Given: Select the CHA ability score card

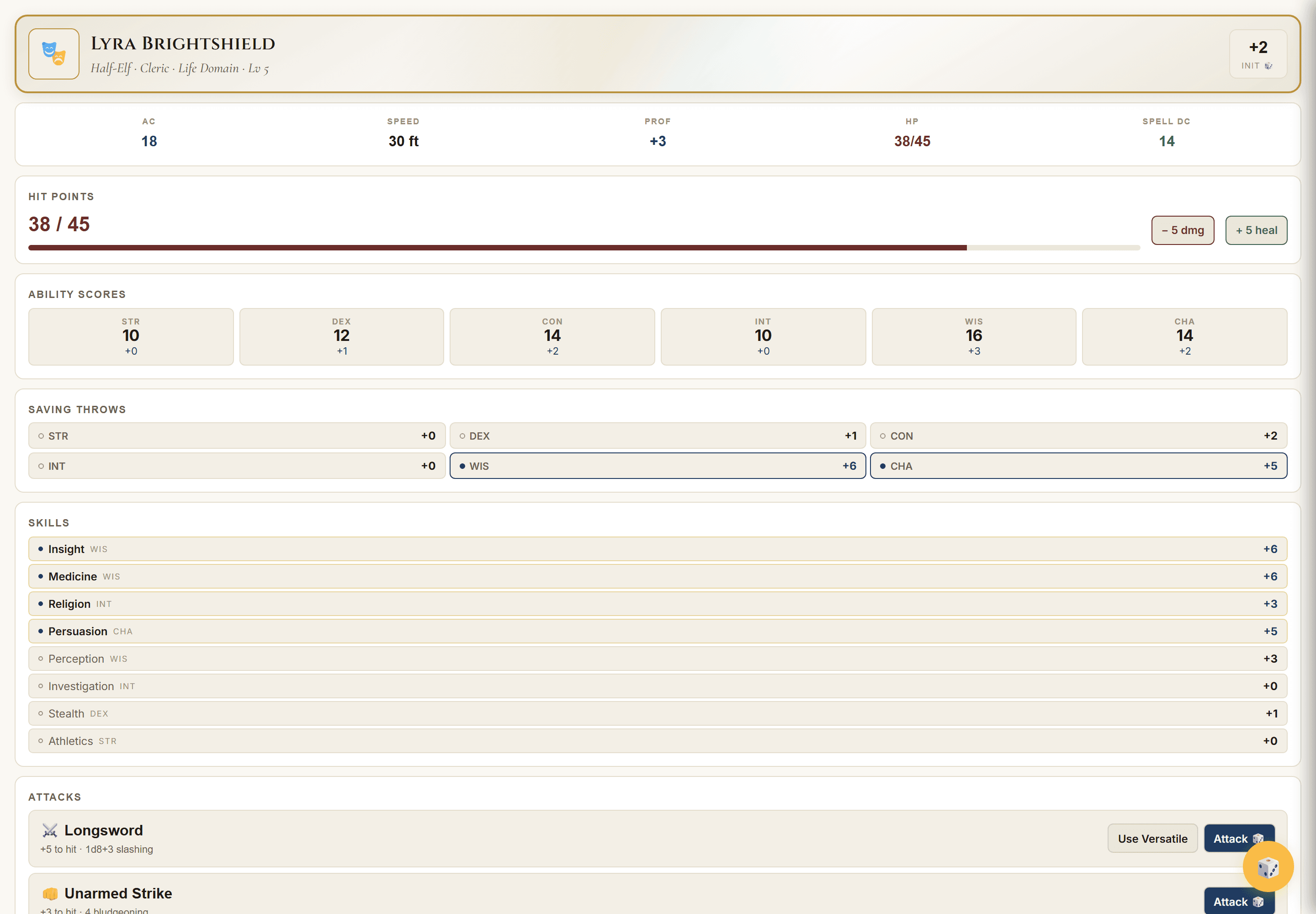Looking at the screenshot, I should pos(1185,337).
